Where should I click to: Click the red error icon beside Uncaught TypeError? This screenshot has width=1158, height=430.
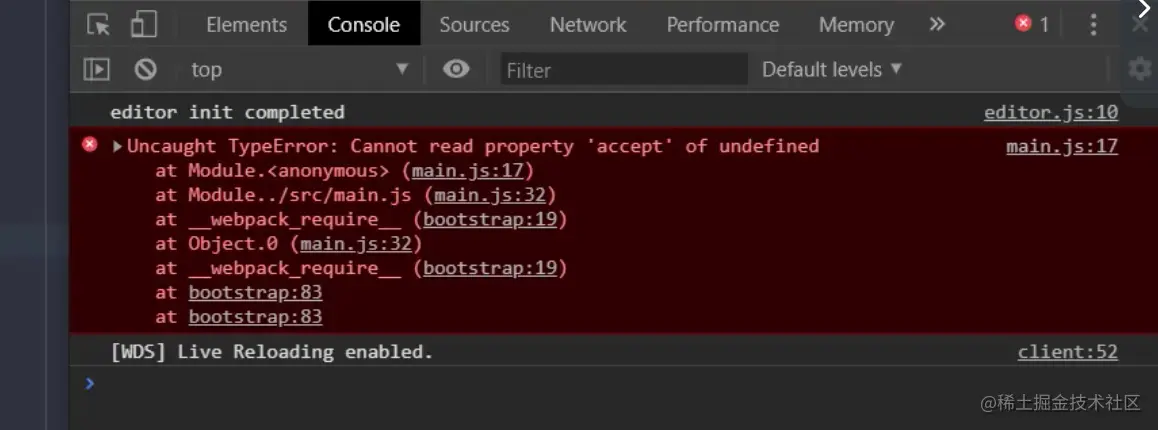coord(89,144)
